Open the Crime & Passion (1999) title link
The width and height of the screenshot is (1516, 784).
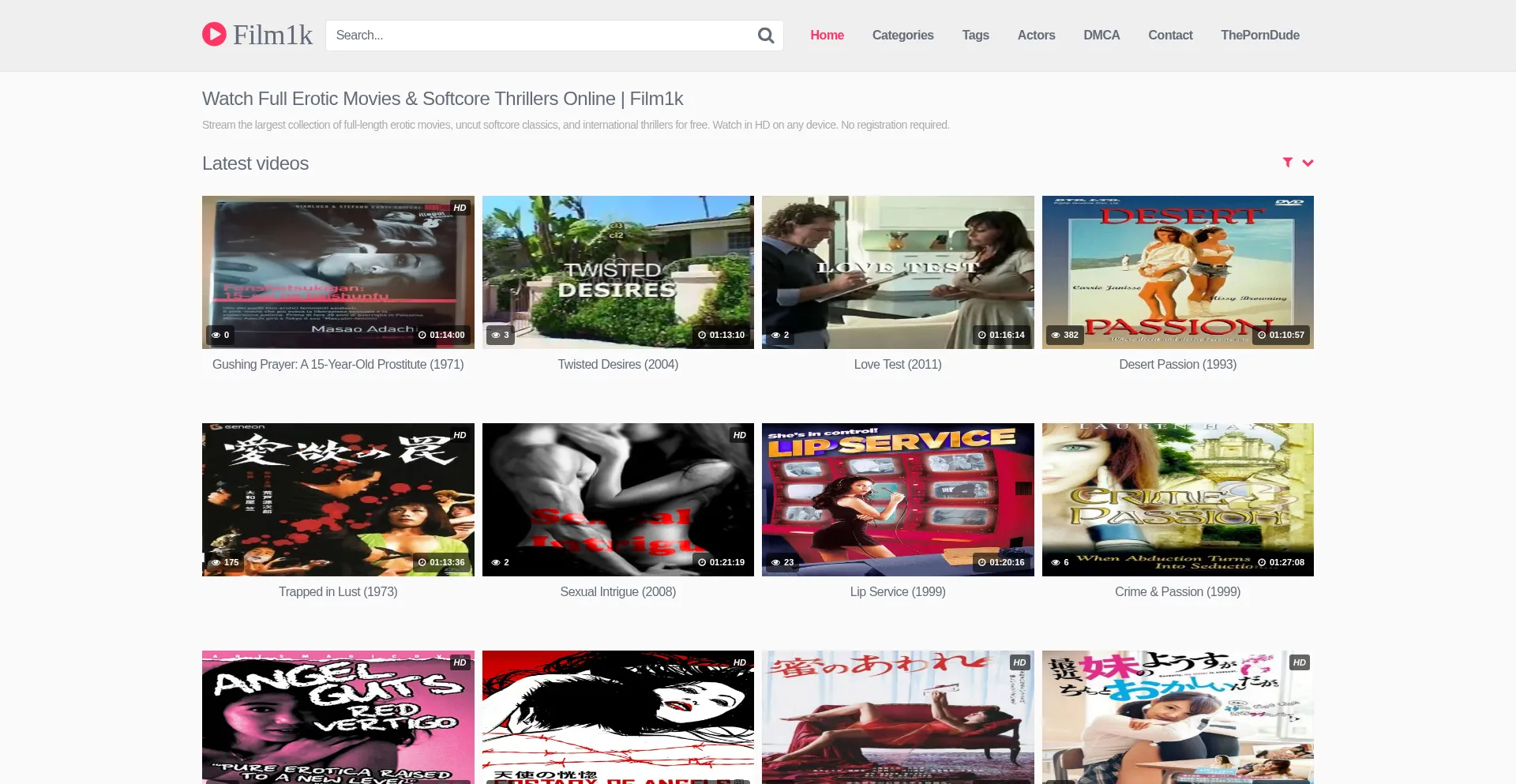(x=1178, y=592)
